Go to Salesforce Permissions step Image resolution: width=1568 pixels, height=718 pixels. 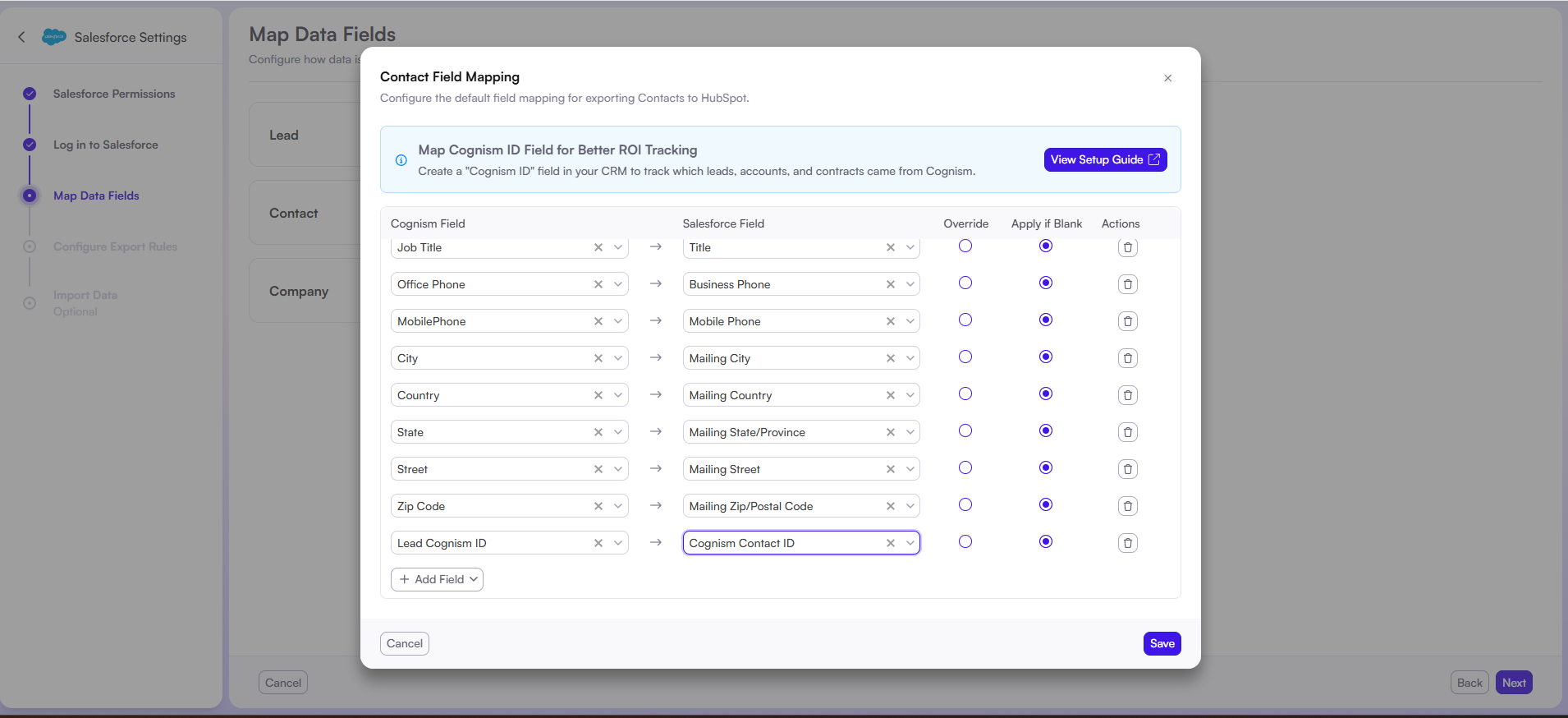click(114, 94)
